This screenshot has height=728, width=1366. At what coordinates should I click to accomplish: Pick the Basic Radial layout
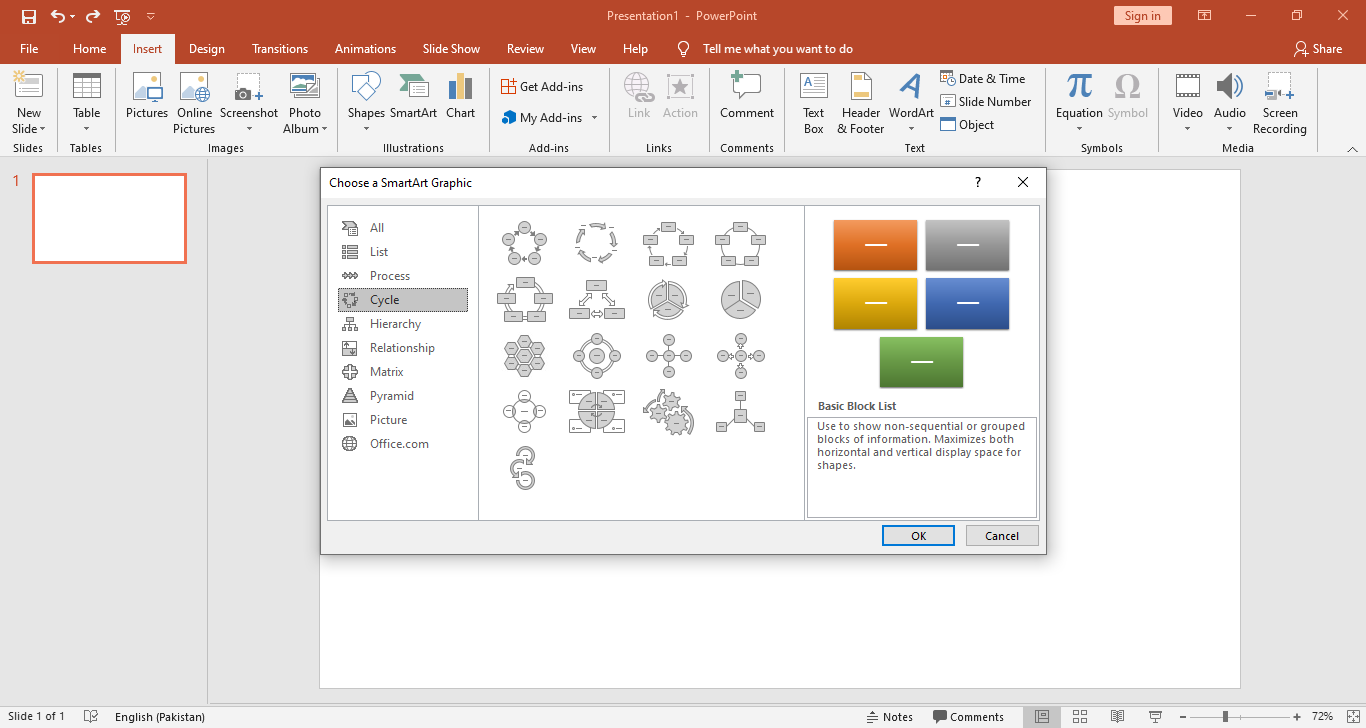pyautogui.click(x=669, y=355)
